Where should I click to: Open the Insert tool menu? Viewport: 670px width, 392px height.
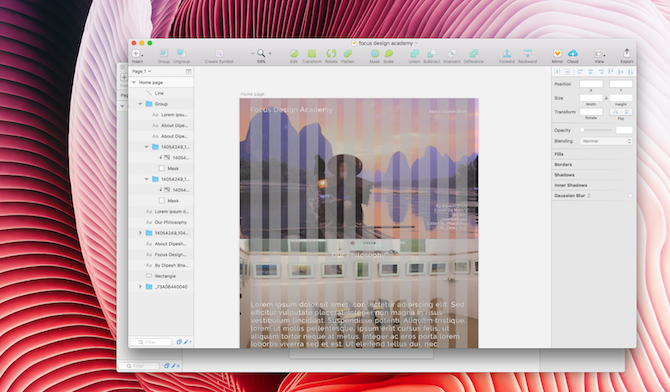(137, 53)
